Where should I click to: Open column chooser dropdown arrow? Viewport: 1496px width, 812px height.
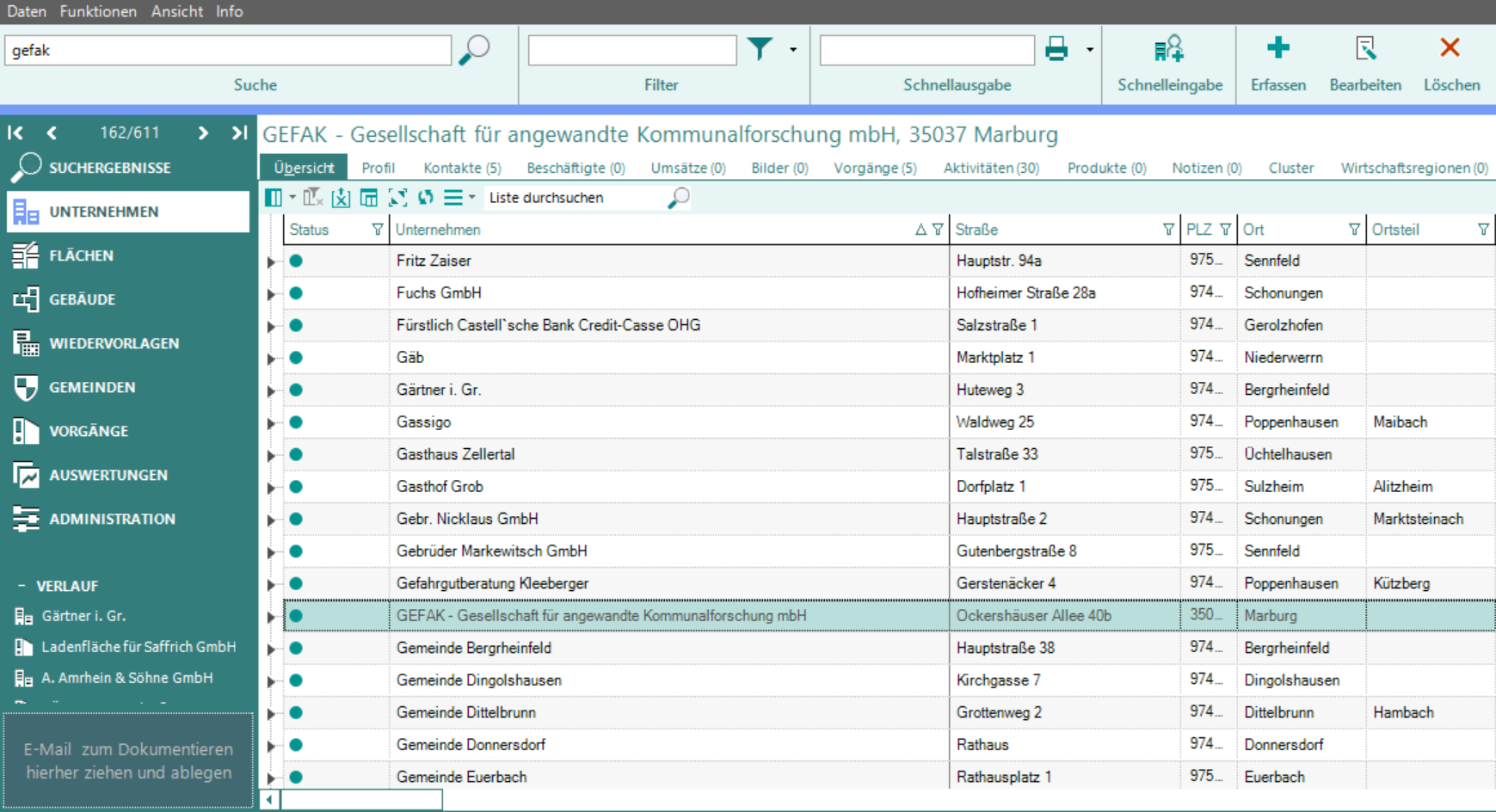[x=292, y=198]
